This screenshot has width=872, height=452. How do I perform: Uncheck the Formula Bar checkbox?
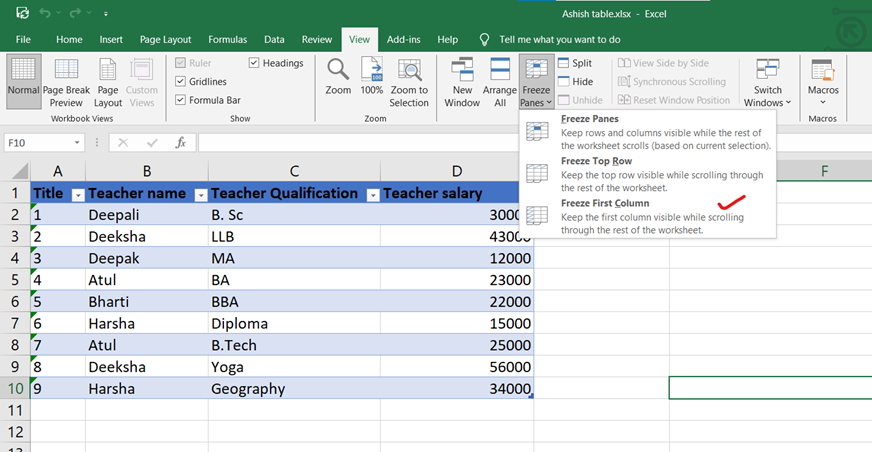click(180, 100)
